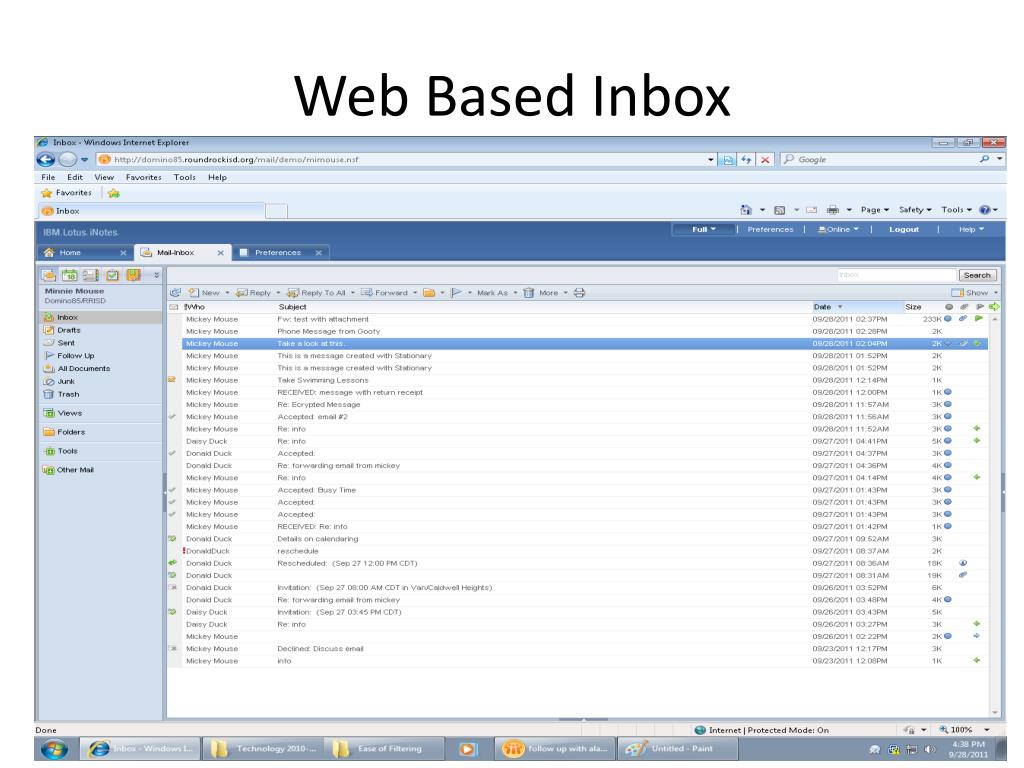Switch to the Home tab
Viewport: 1024px width, 768px height.
click(84, 252)
